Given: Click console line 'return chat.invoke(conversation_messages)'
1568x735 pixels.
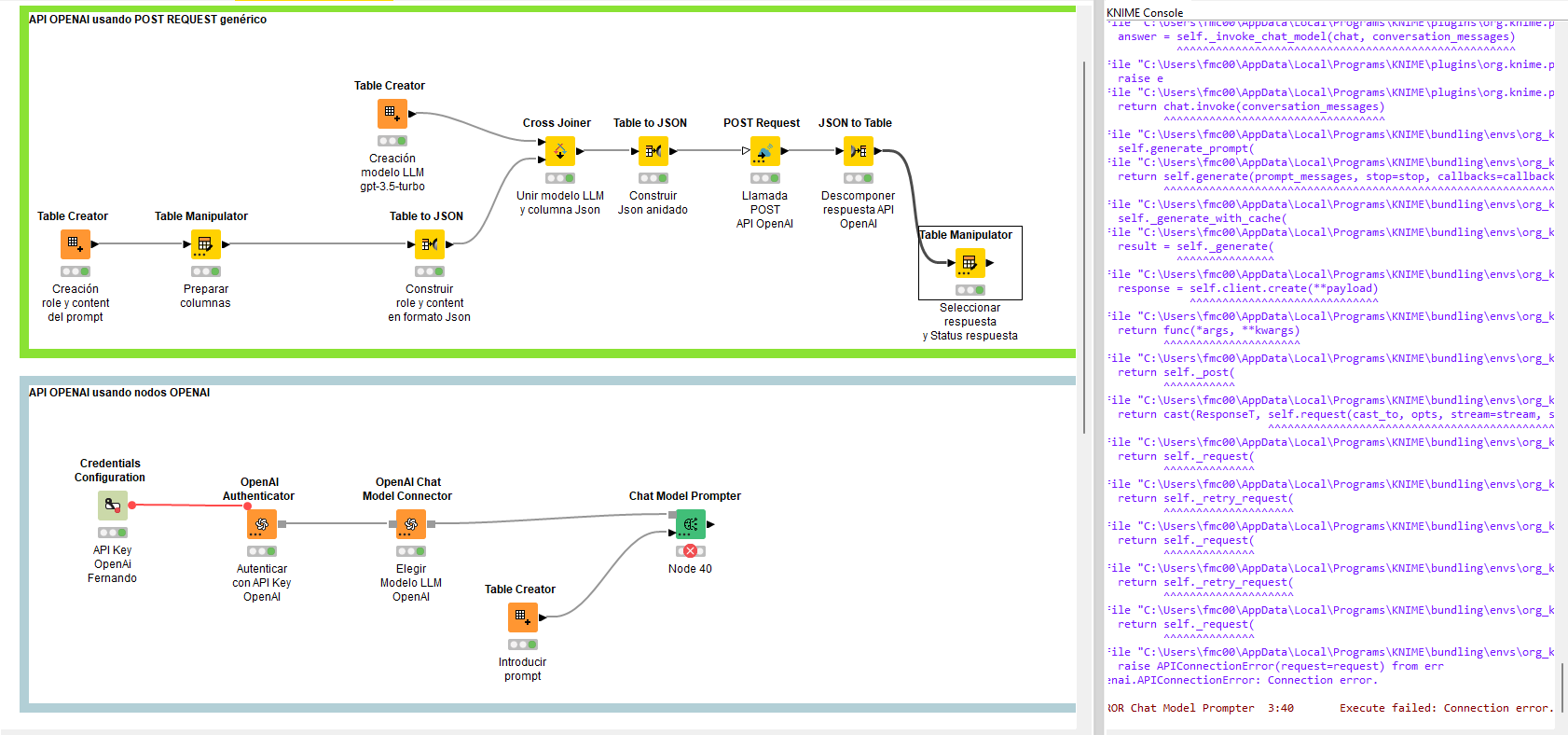Looking at the screenshot, I should click(x=1251, y=107).
